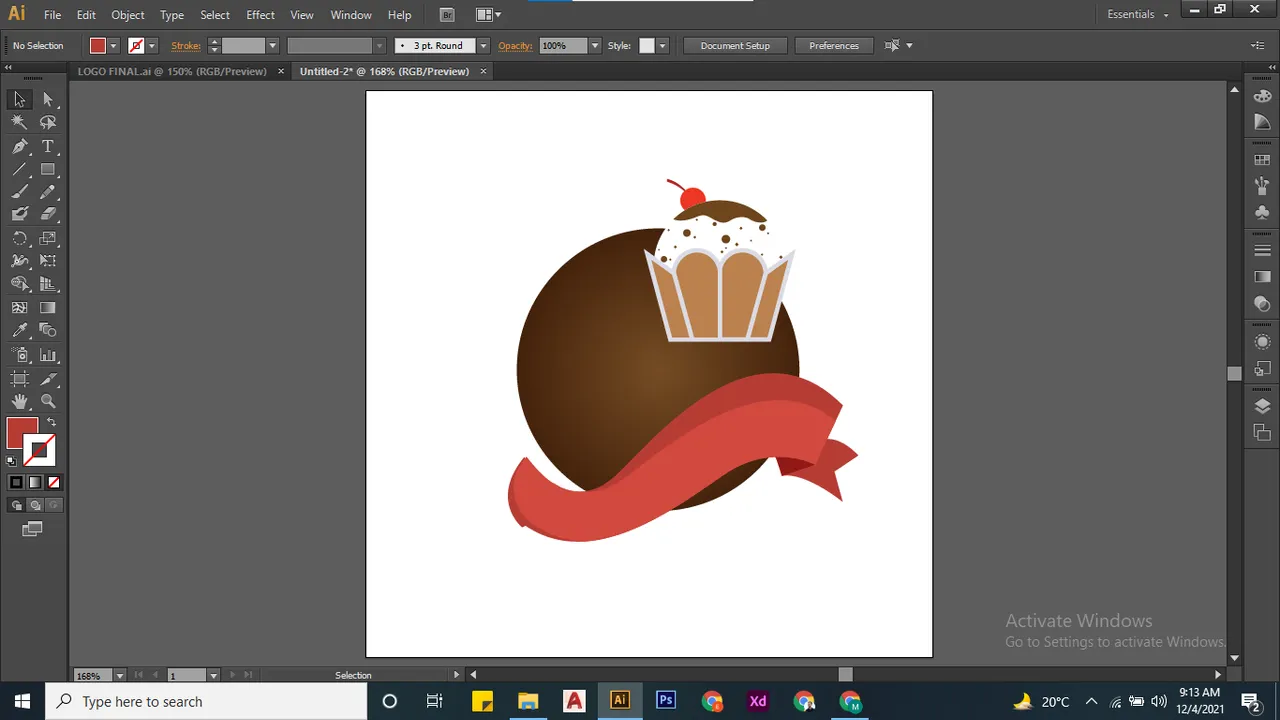This screenshot has height=720, width=1280.
Task: Open the Essentials workspace switcher
Action: 1138,14
